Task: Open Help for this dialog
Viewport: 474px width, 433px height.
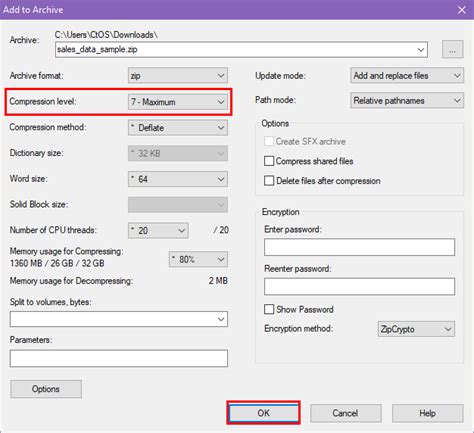Action: point(427,413)
